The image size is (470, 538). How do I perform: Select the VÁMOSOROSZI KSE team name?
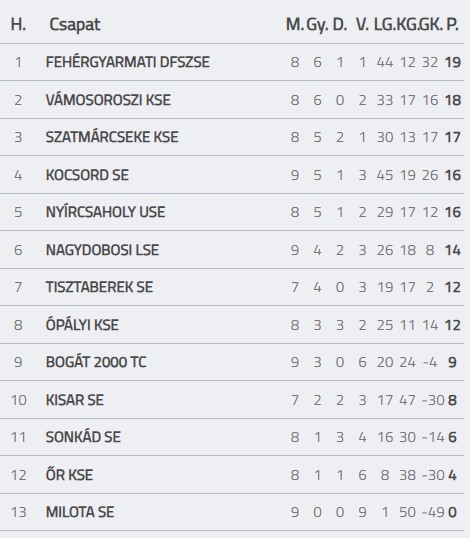pyautogui.click(x=108, y=100)
